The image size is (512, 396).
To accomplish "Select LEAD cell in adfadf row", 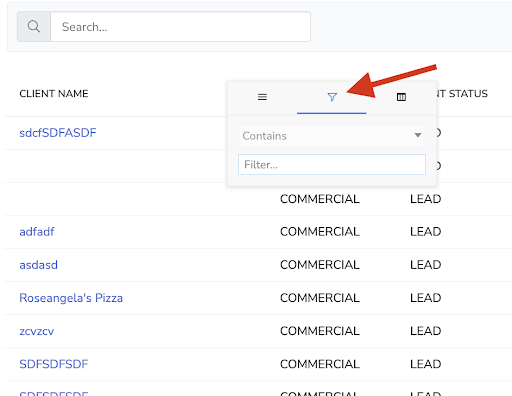I will click(x=426, y=232).
